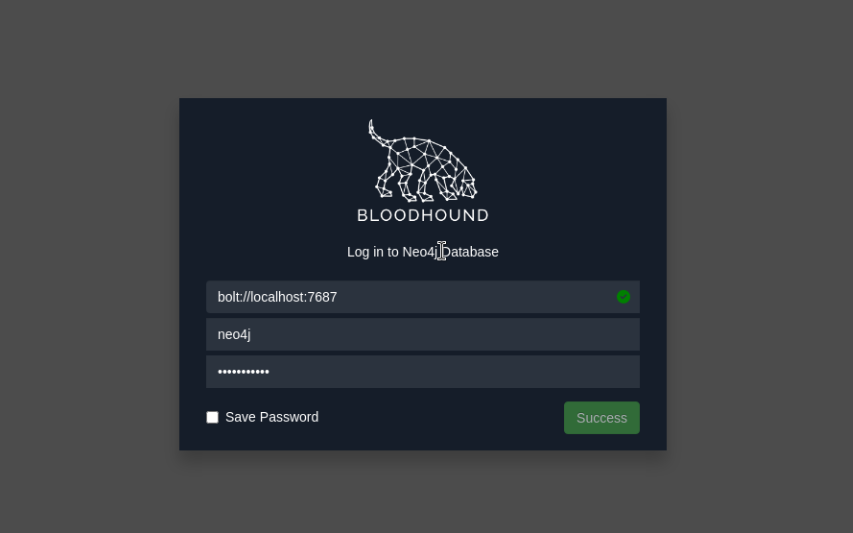Click the word "Database" in the heading
This screenshot has height=533, width=853.
pos(469,252)
